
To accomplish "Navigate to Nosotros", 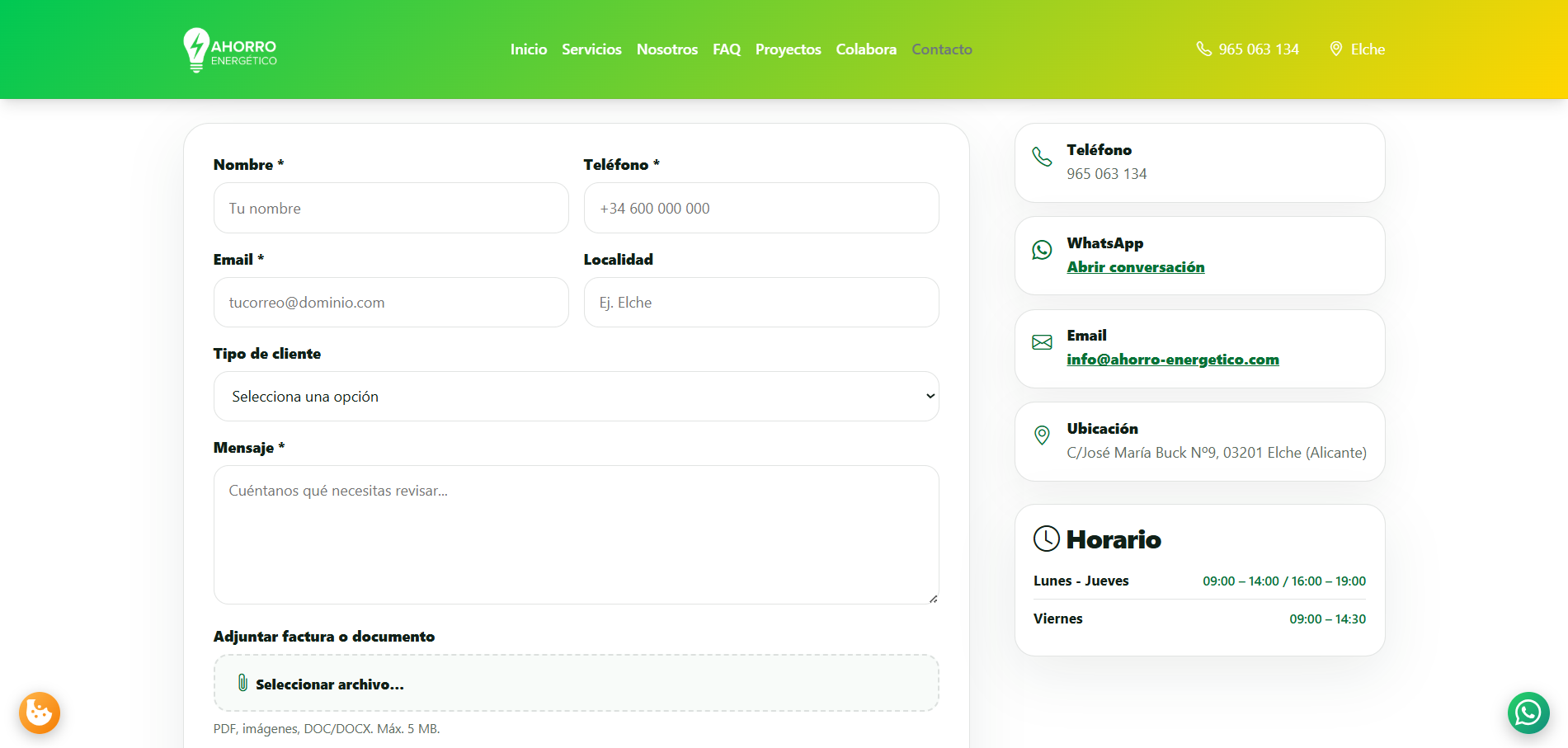I will (667, 49).
